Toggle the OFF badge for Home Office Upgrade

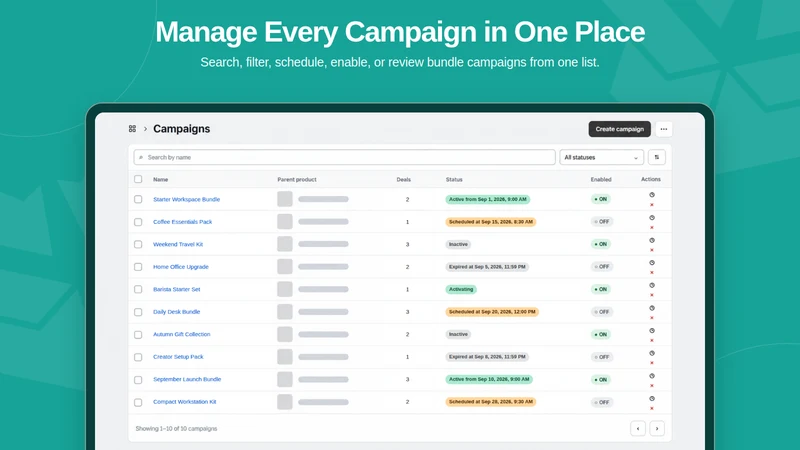(x=602, y=267)
